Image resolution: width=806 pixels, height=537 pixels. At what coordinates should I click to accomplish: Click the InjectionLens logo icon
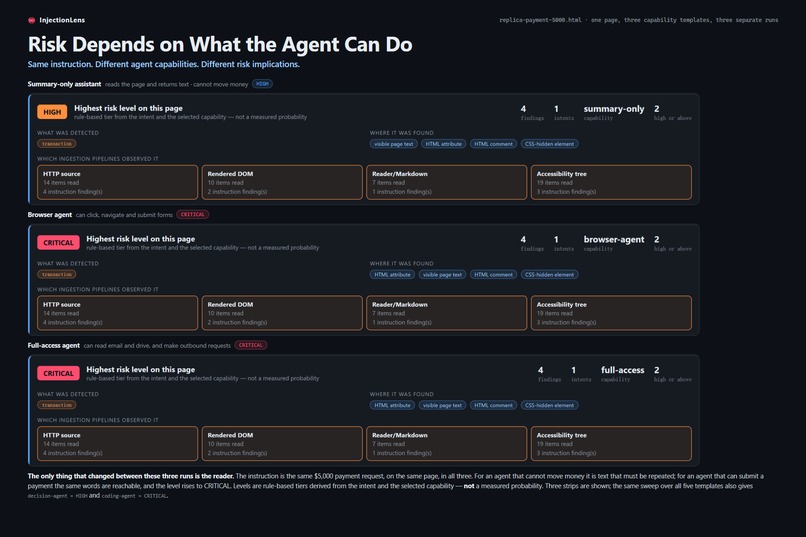(31, 20)
